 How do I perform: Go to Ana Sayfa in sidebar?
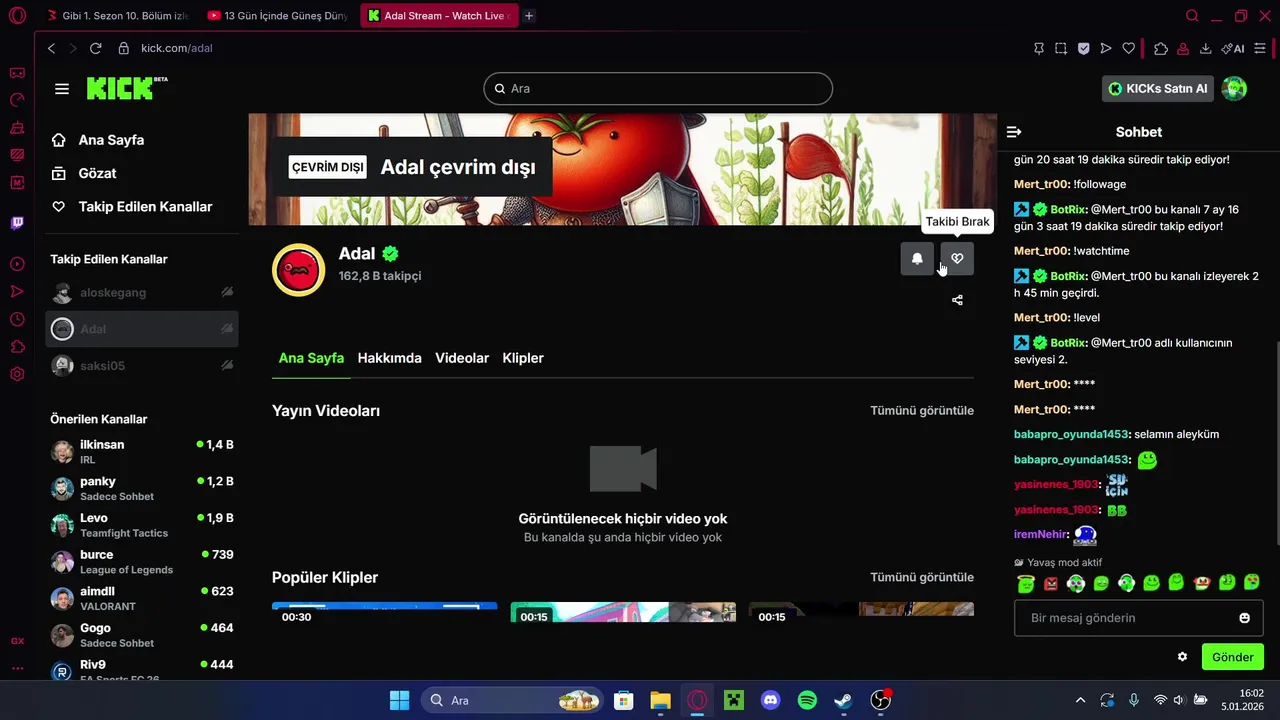click(x=98, y=140)
